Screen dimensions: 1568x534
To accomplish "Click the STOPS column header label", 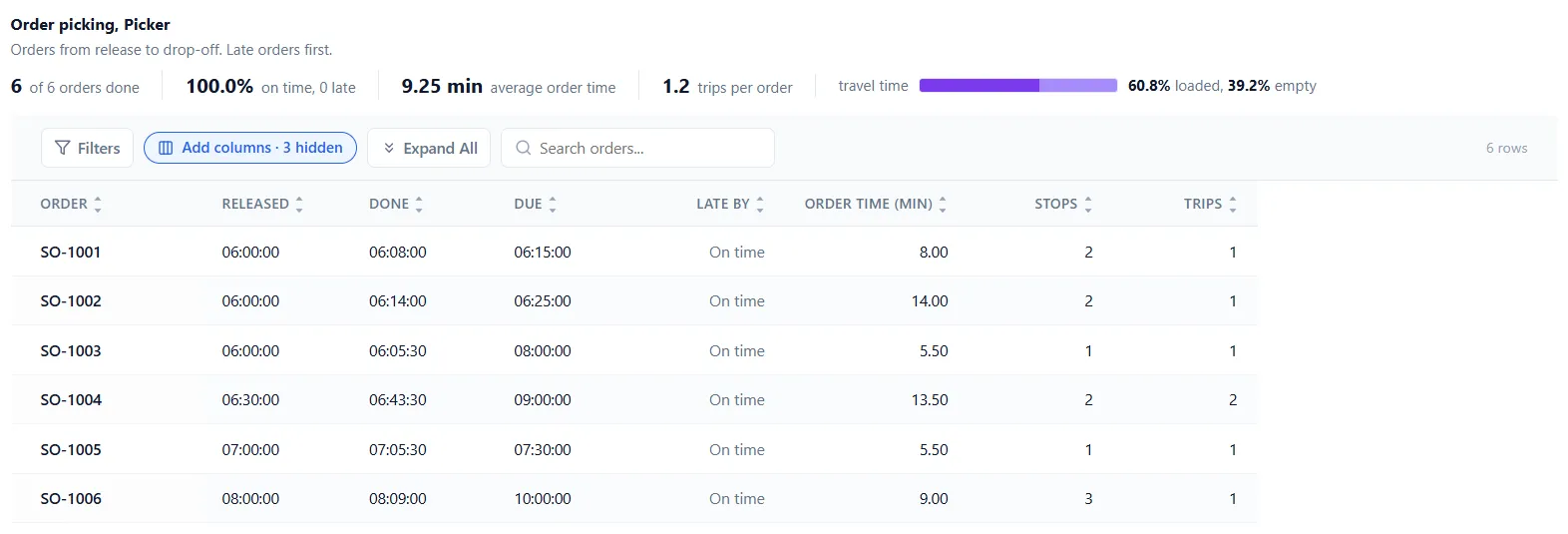I will pyautogui.click(x=1056, y=204).
